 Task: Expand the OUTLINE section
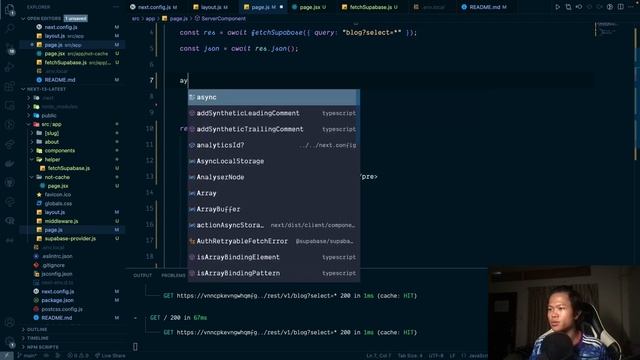(x=37, y=329)
